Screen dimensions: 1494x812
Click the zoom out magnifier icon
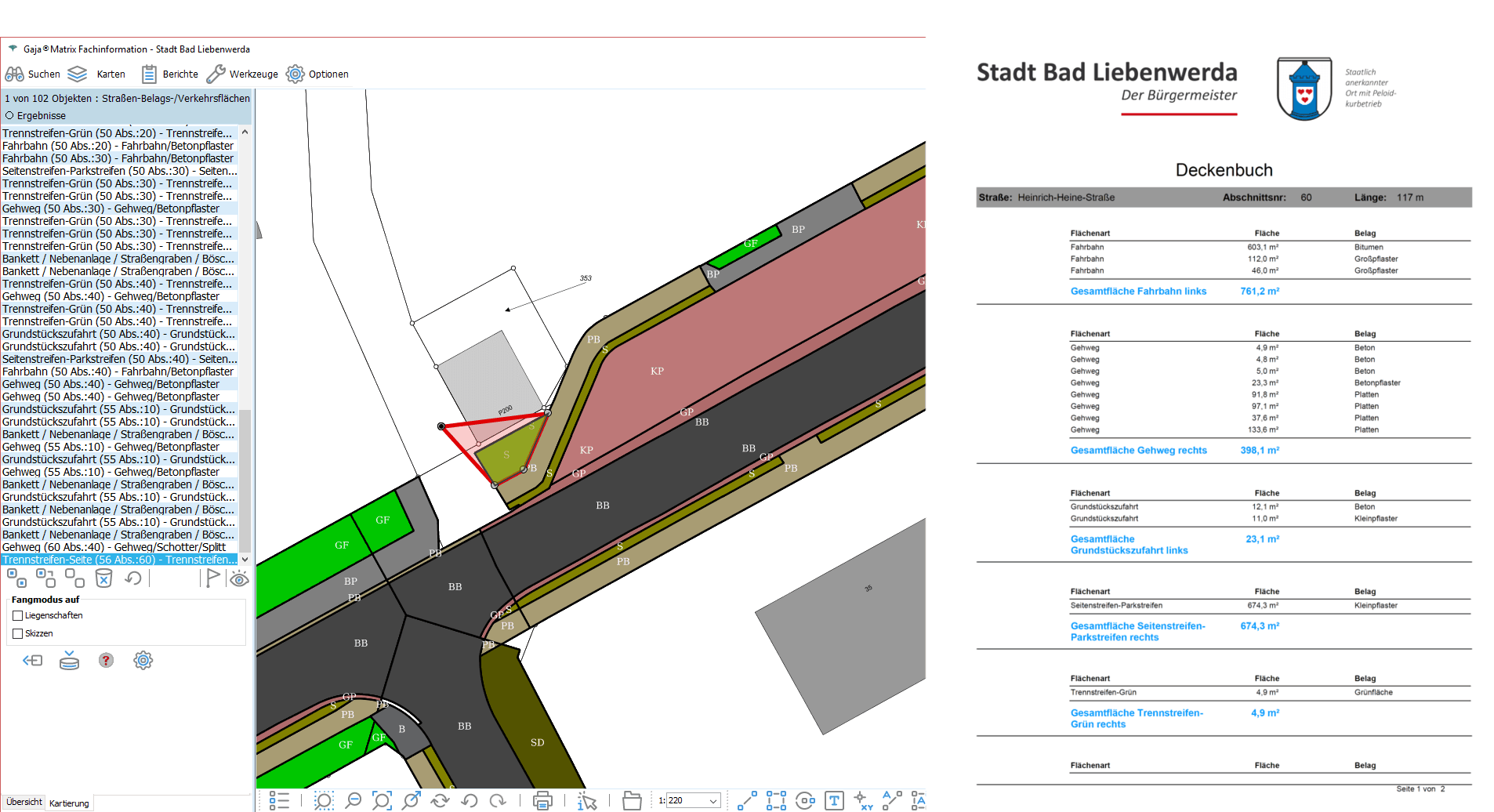pos(354,800)
